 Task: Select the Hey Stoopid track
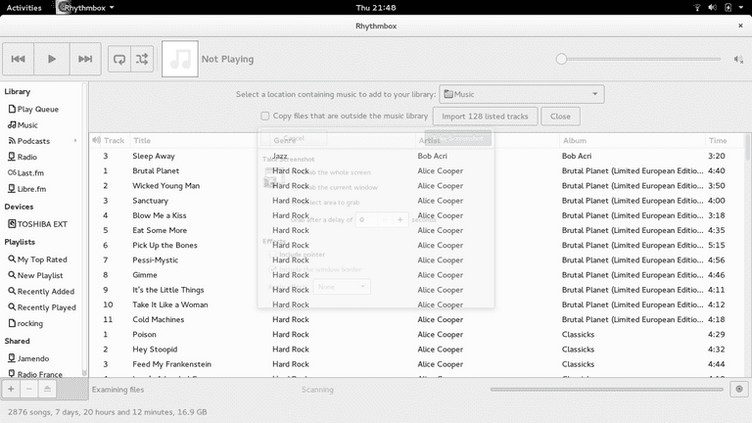tap(154, 349)
